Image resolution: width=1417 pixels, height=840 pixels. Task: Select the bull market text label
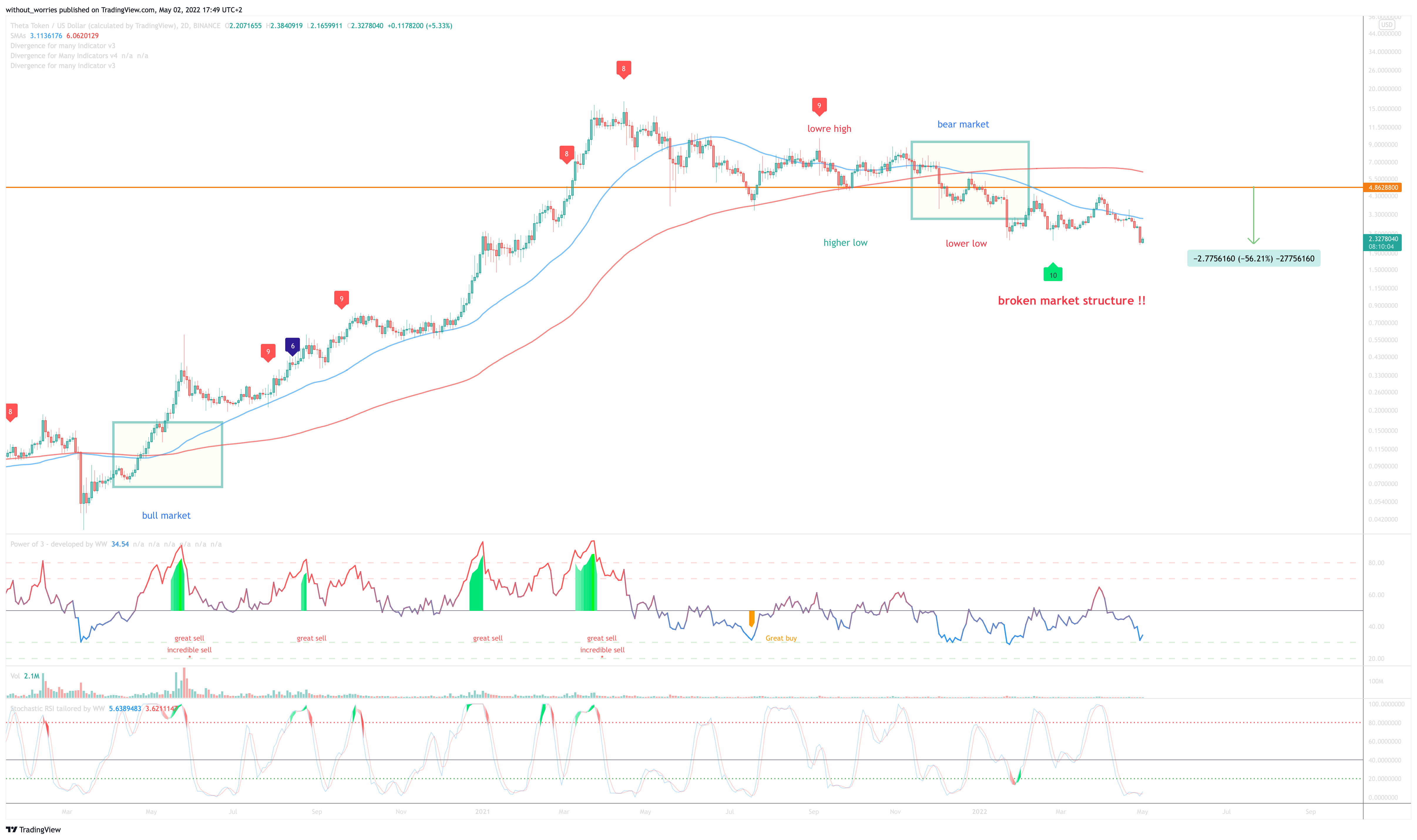point(166,516)
